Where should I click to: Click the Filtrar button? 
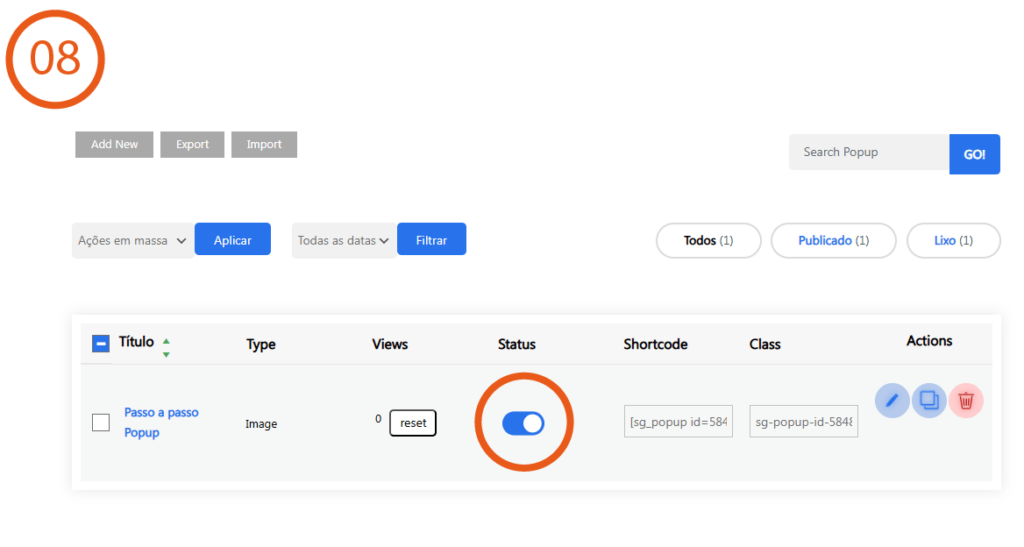click(431, 240)
